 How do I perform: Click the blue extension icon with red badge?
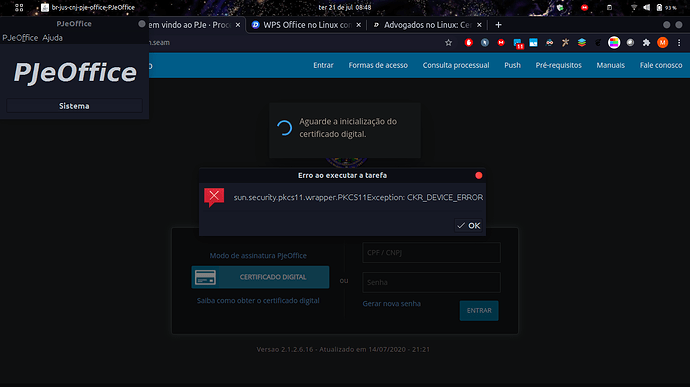click(518, 43)
